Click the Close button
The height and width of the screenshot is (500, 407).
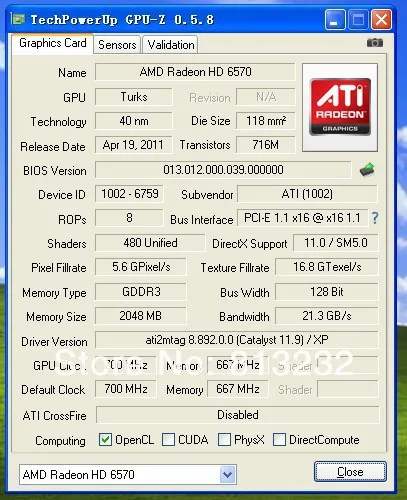[350, 472]
